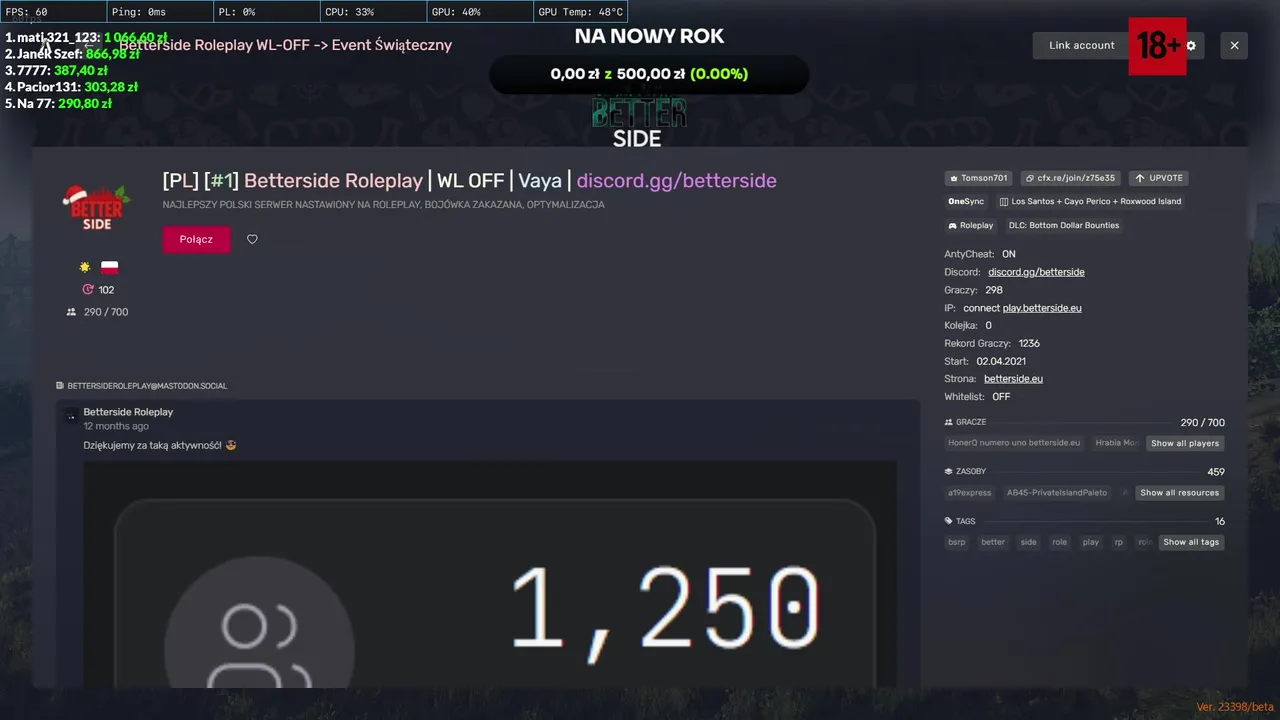Click the Polish flag icon
Image resolution: width=1280 pixels, height=720 pixels.
click(x=109, y=267)
